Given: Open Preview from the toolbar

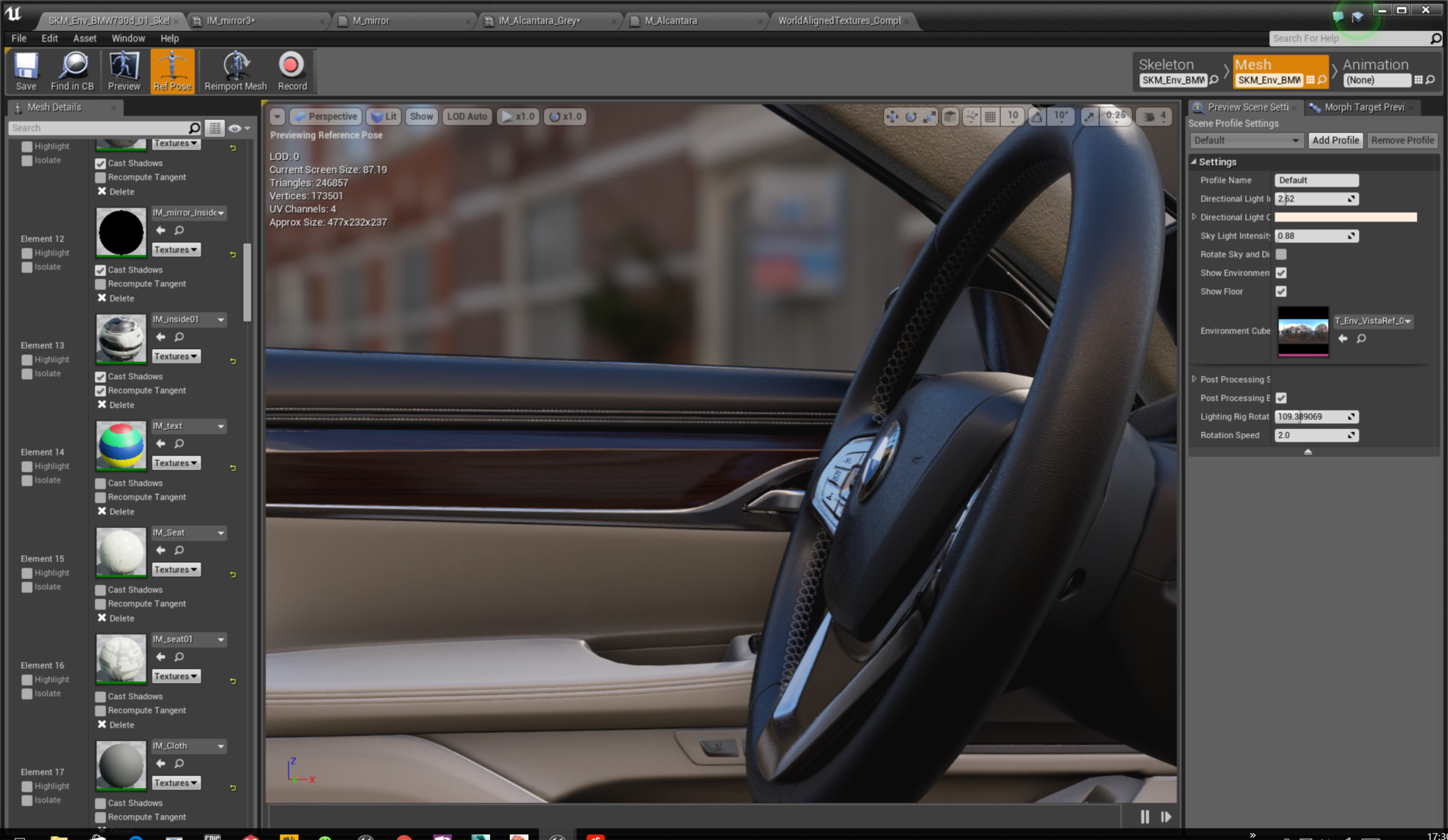Looking at the screenshot, I should [123, 70].
